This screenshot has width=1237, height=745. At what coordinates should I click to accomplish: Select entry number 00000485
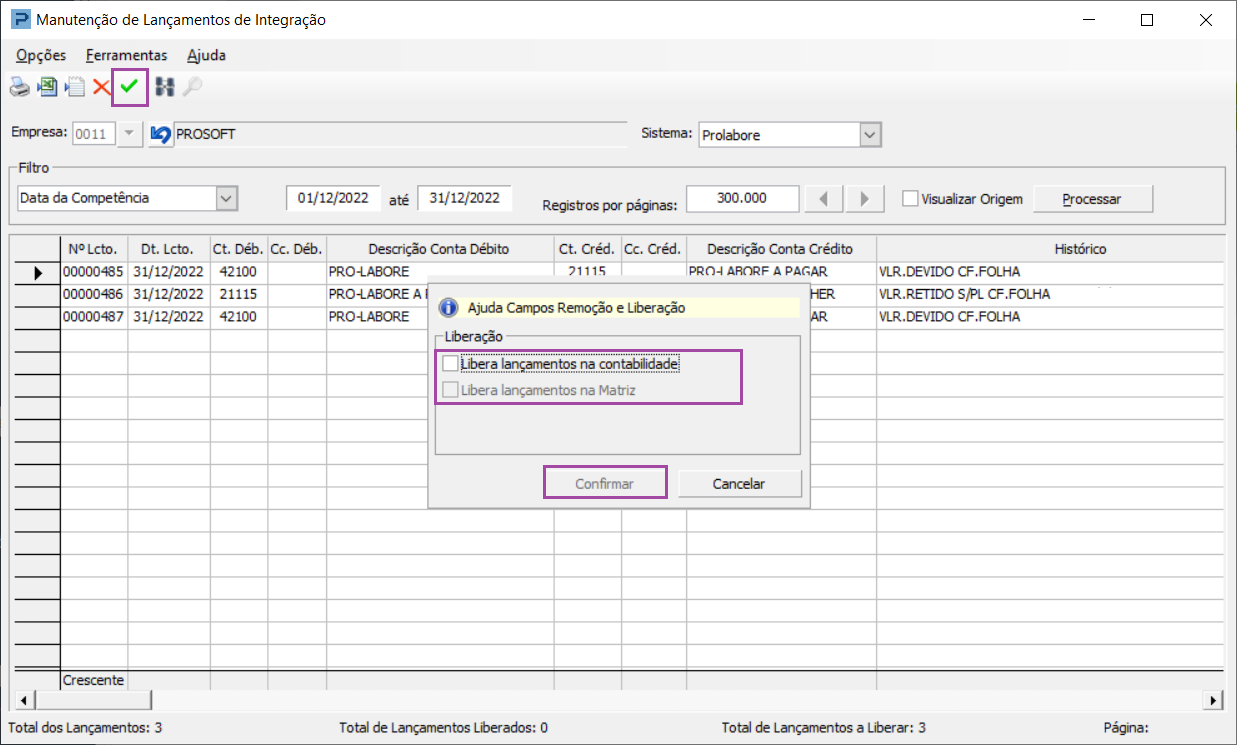point(94,272)
